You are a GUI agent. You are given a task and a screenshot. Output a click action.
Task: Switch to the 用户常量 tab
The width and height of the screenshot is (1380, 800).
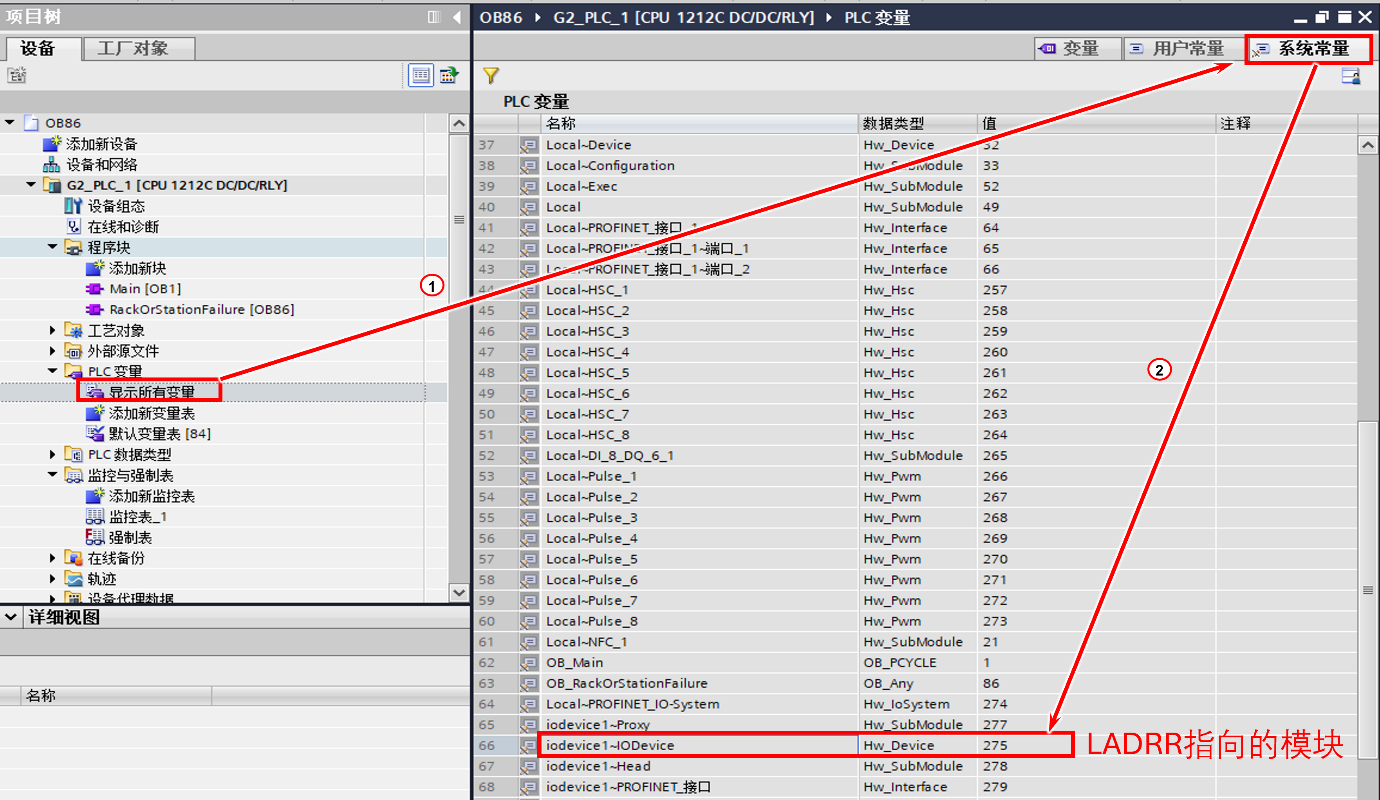click(1176, 48)
